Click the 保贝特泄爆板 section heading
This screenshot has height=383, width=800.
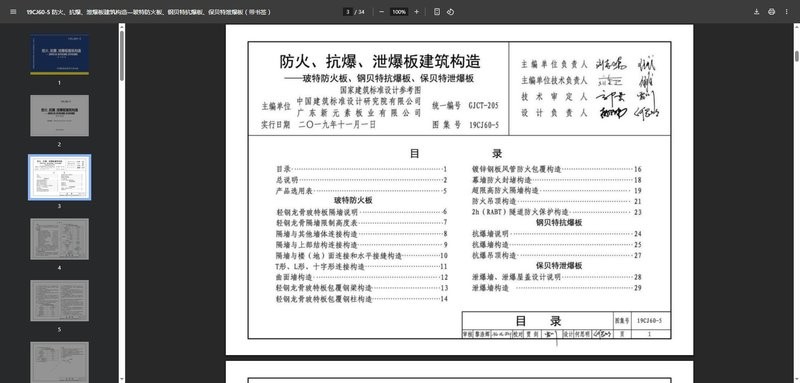[559, 266]
